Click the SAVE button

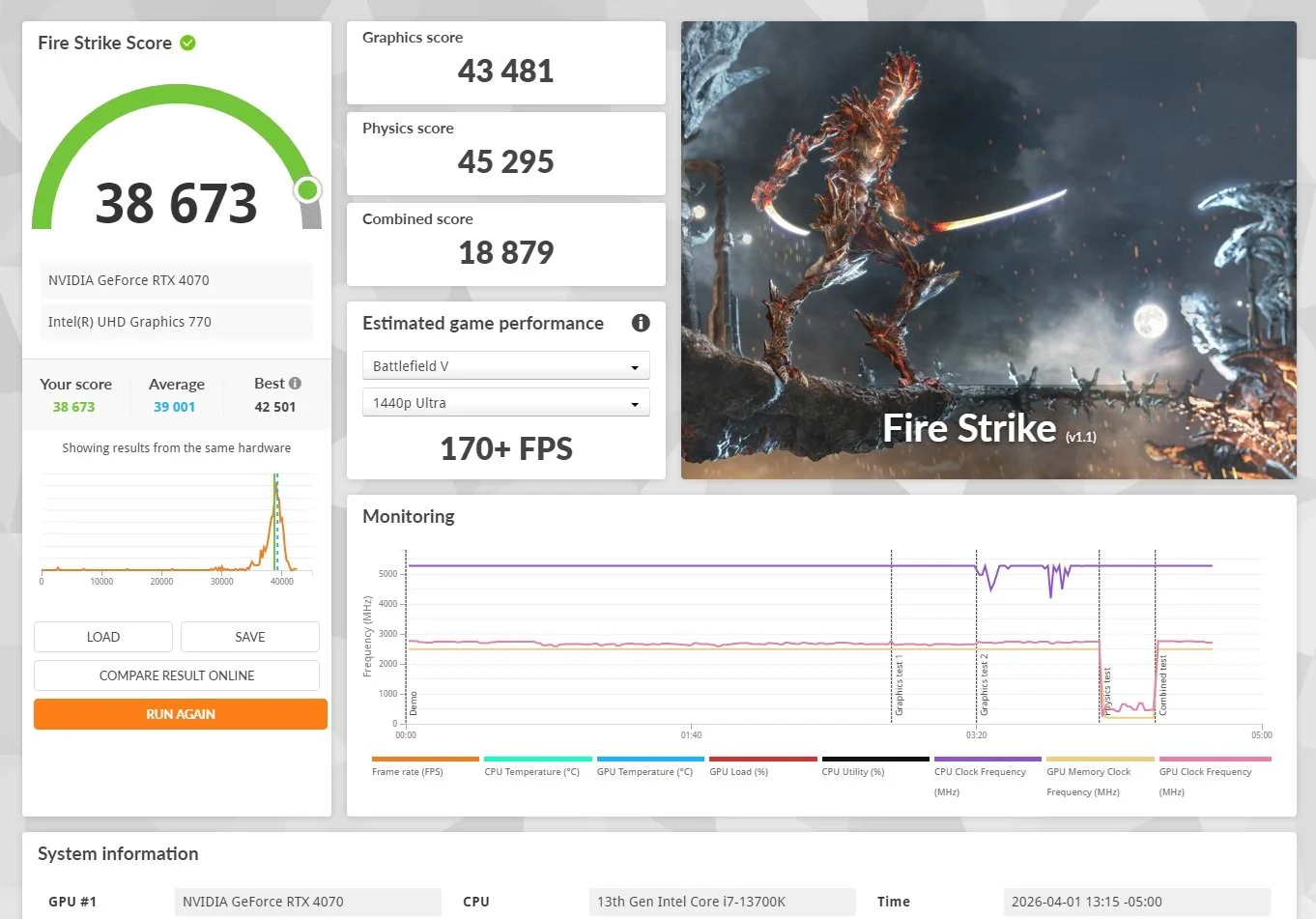point(250,637)
